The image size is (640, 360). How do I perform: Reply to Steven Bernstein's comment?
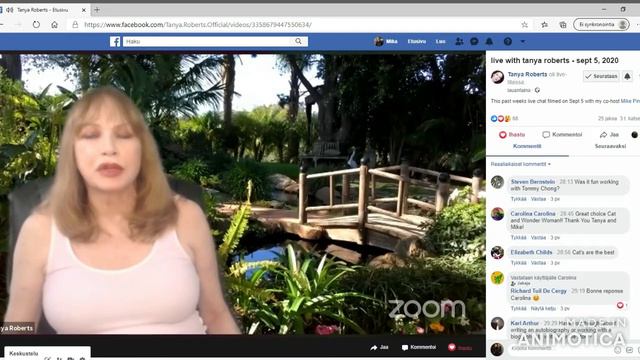coord(538,199)
